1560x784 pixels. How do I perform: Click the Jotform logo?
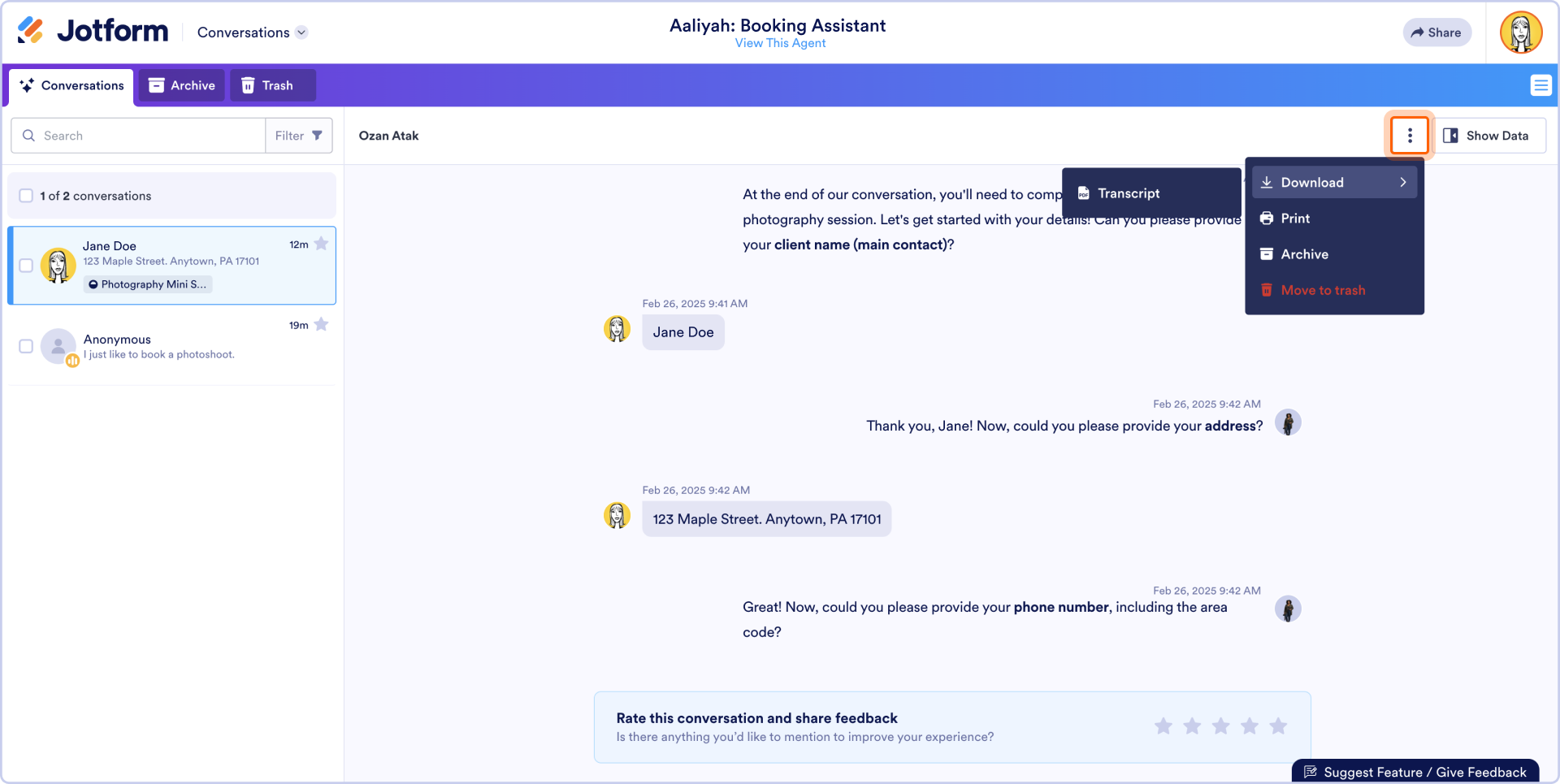click(x=93, y=32)
